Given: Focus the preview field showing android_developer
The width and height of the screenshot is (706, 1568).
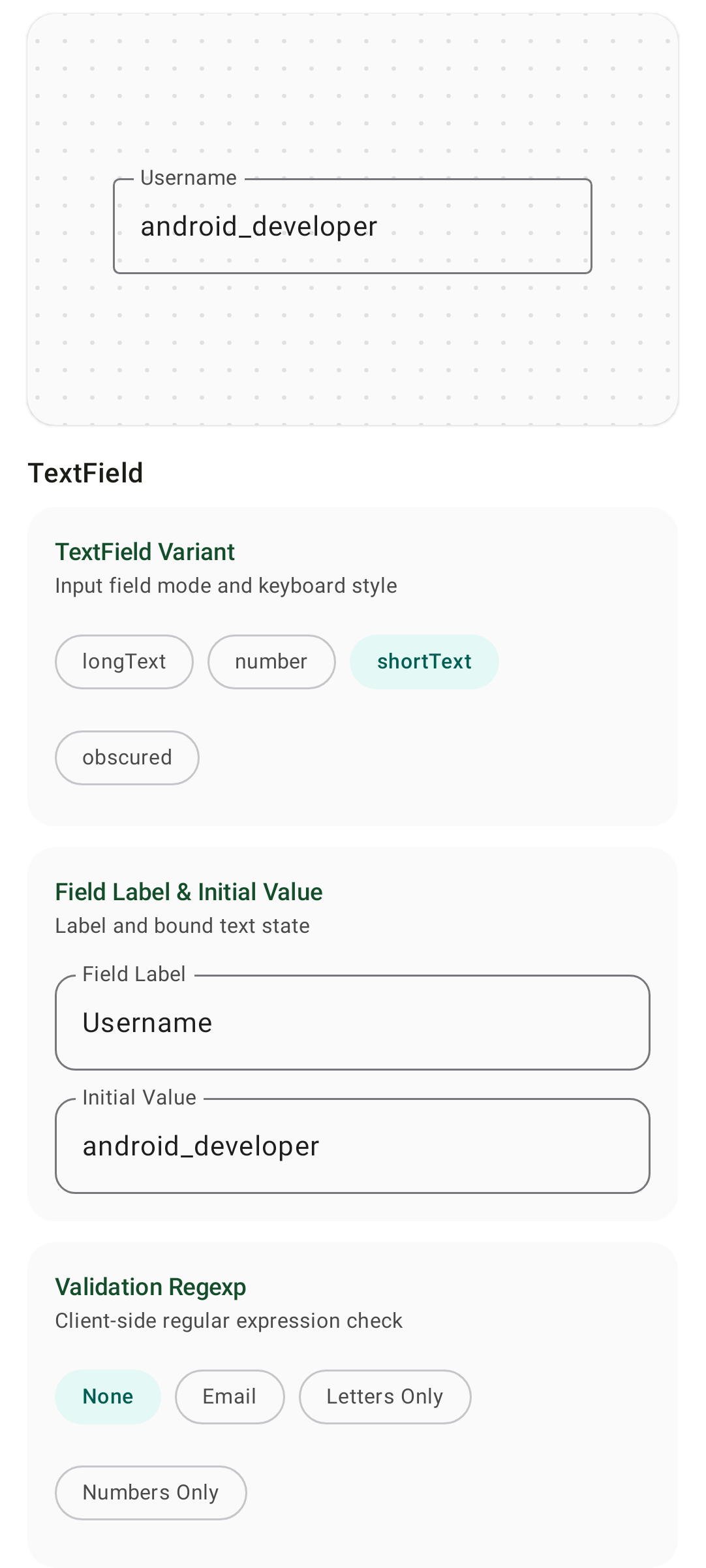Looking at the screenshot, I should pyautogui.click(x=352, y=226).
